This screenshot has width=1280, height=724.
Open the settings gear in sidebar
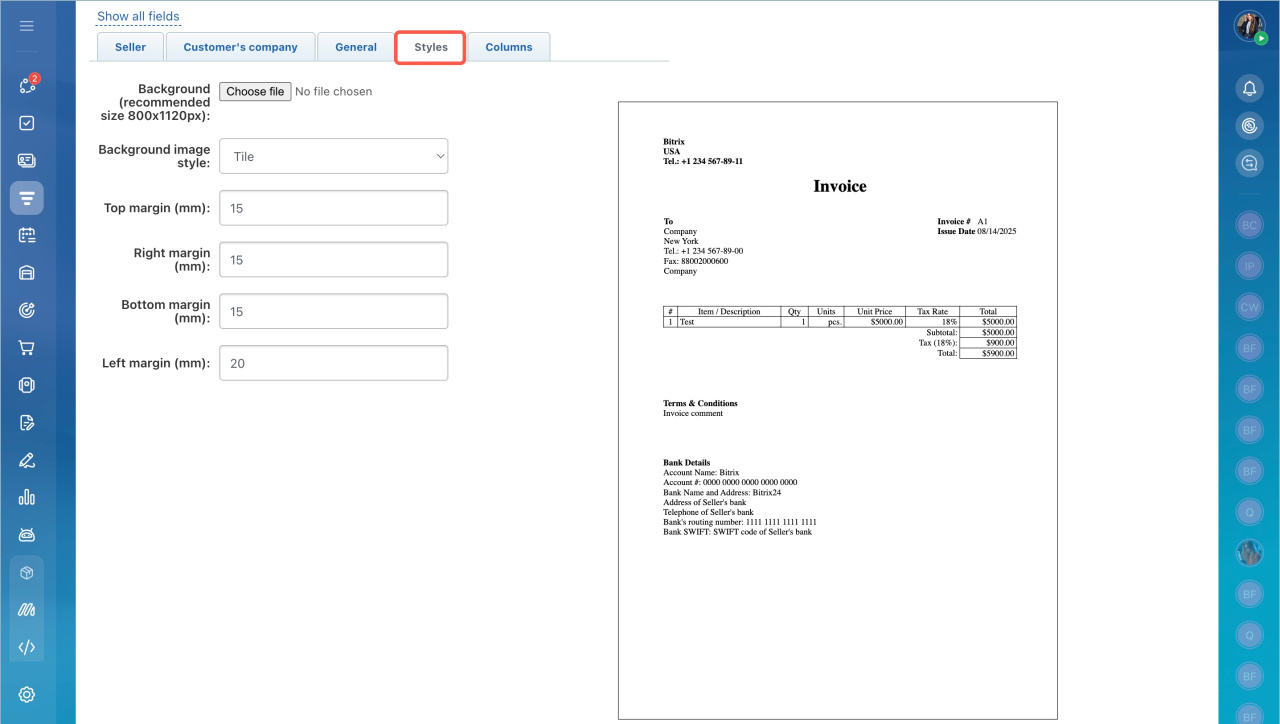(x=27, y=695)
